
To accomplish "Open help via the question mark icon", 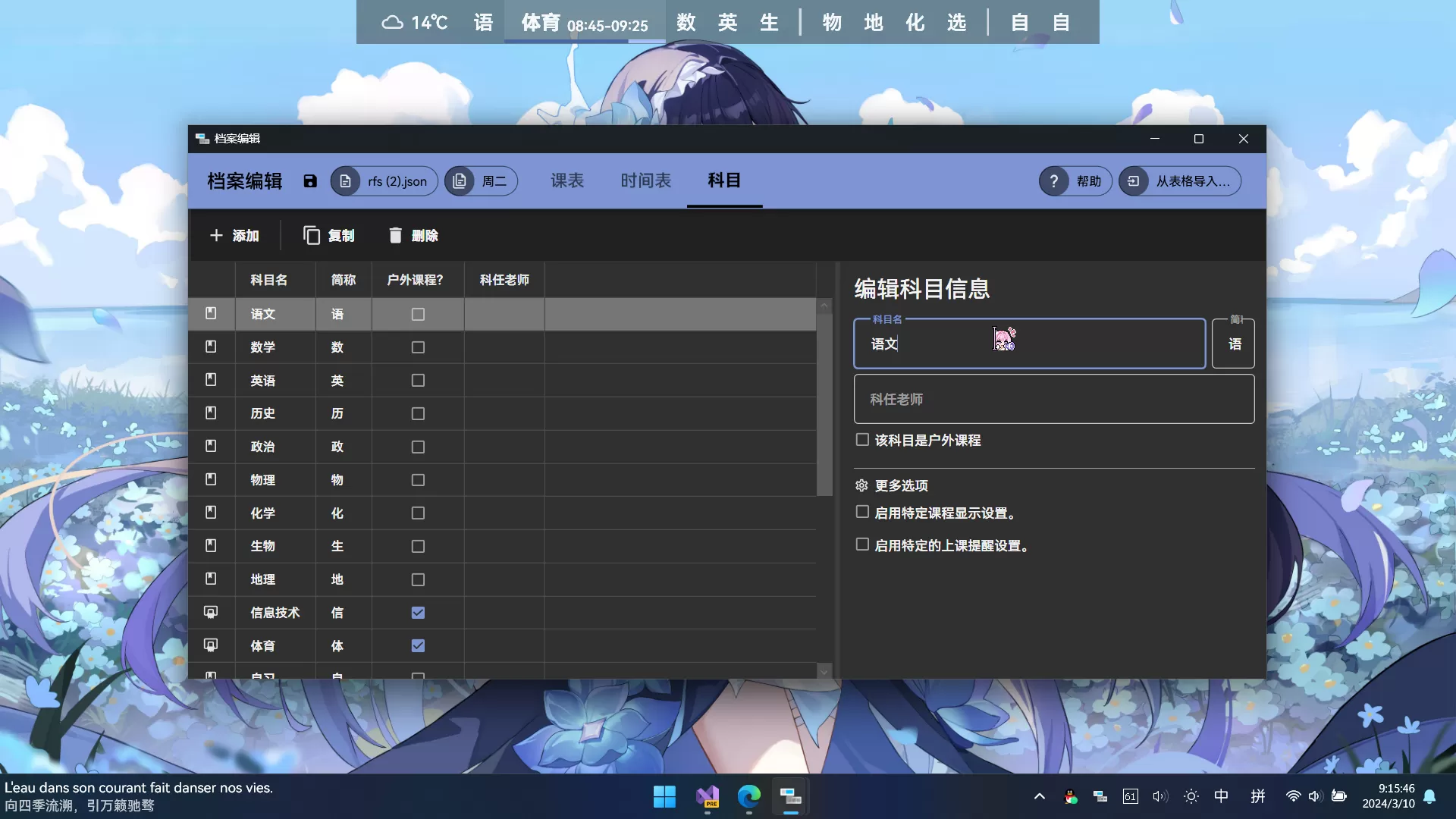I will [1056, 180].
